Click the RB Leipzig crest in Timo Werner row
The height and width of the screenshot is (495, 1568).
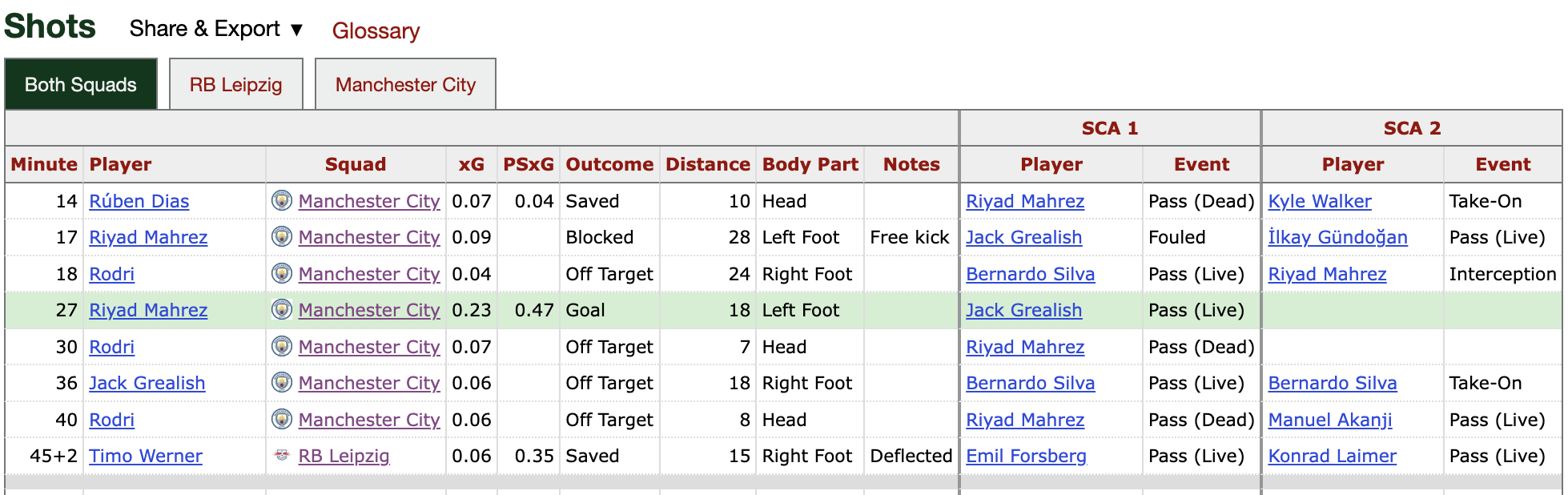(x=282, y=455)
